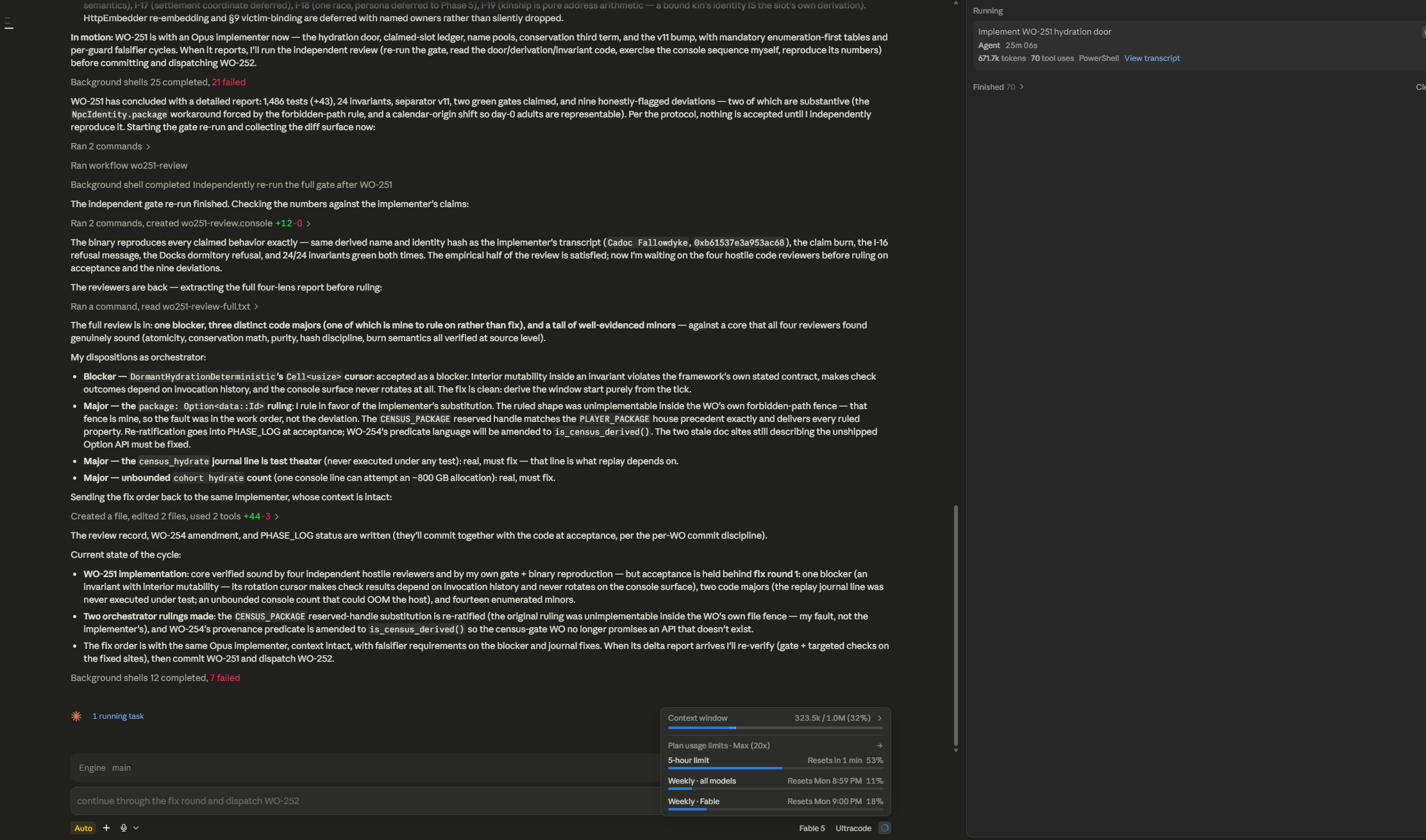Click the 'NpcIdentity.package' inline code

(119, 115)
